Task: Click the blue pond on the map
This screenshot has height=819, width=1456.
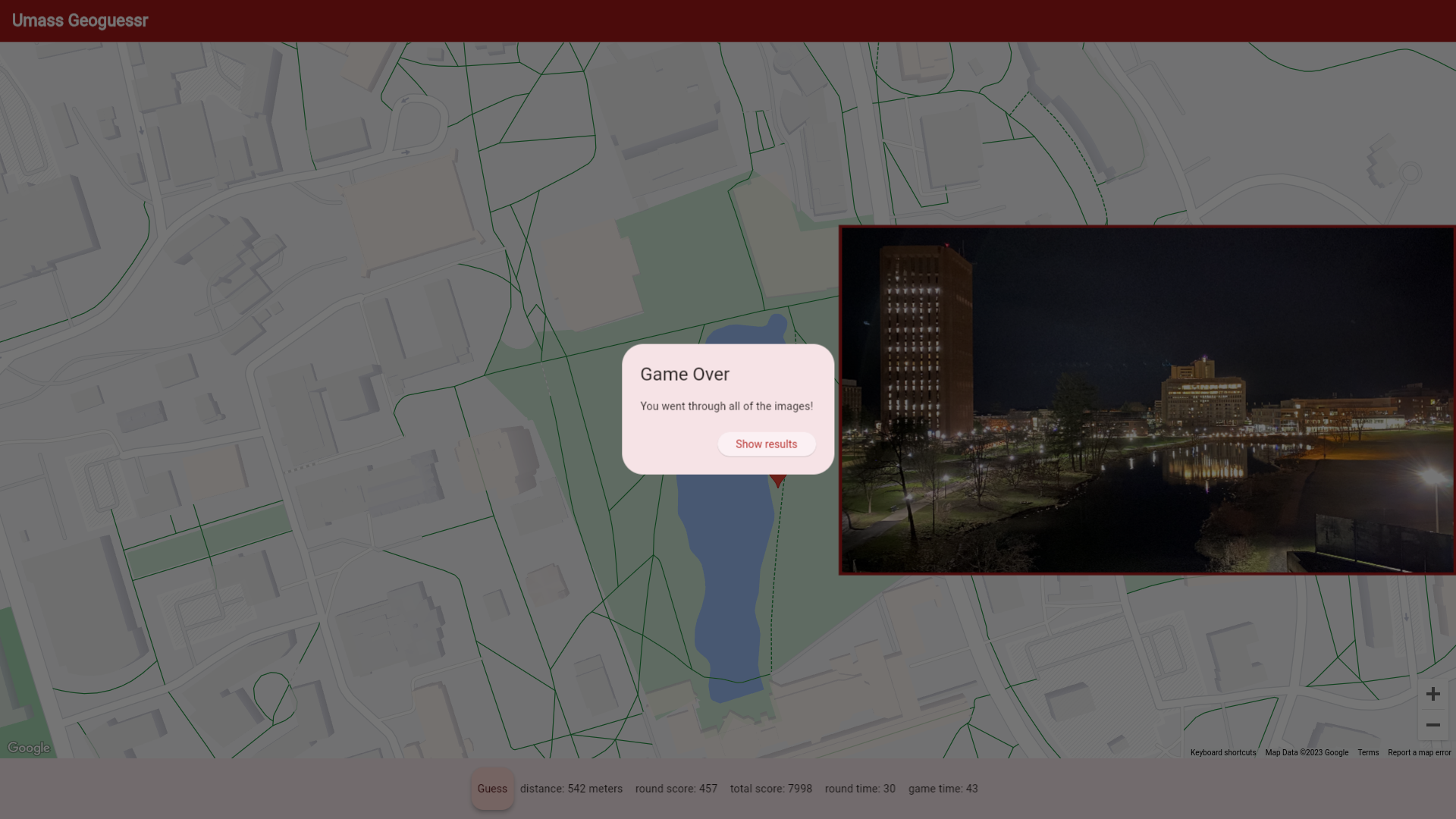Action: [724, 576]
